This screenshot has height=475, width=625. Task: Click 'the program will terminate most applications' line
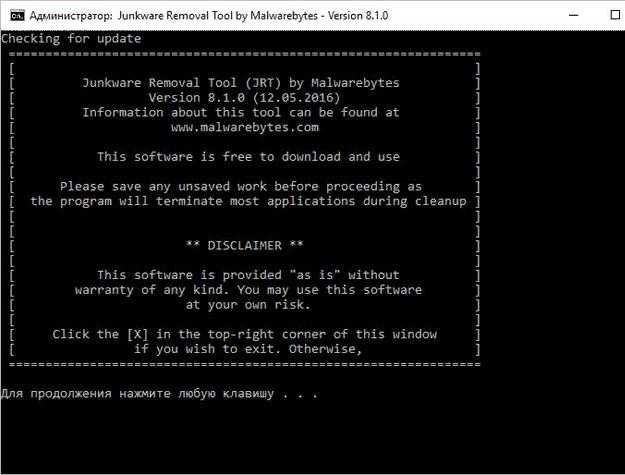[x=248, y=201]
